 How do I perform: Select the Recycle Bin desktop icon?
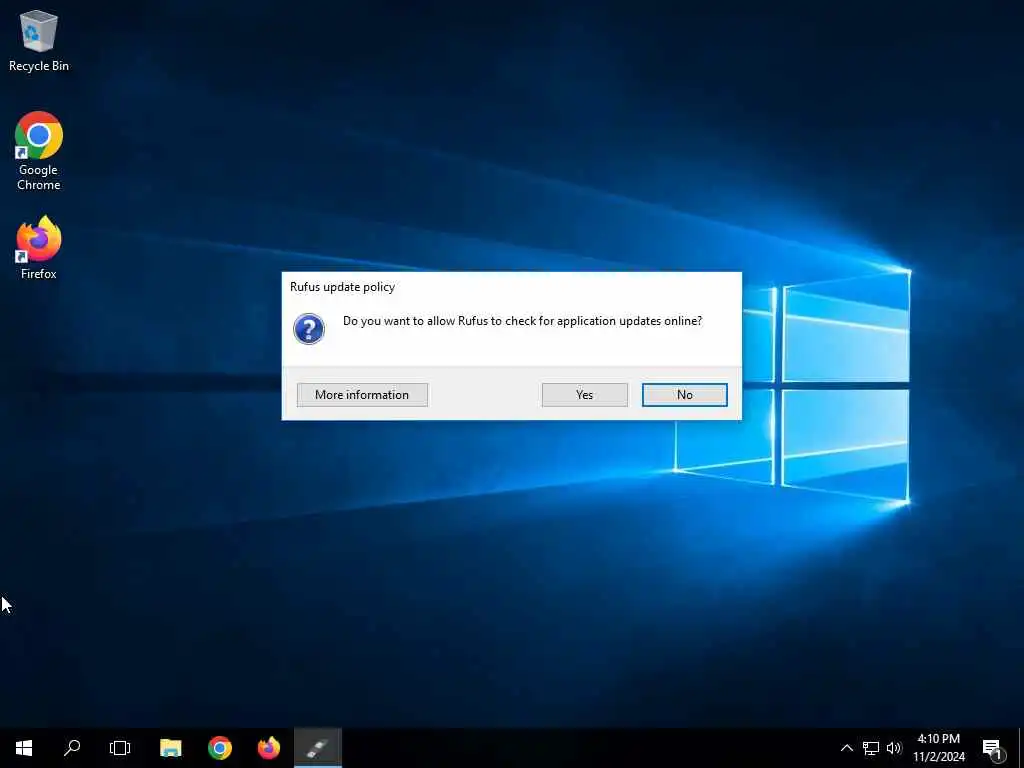click(x=39, y=40)
